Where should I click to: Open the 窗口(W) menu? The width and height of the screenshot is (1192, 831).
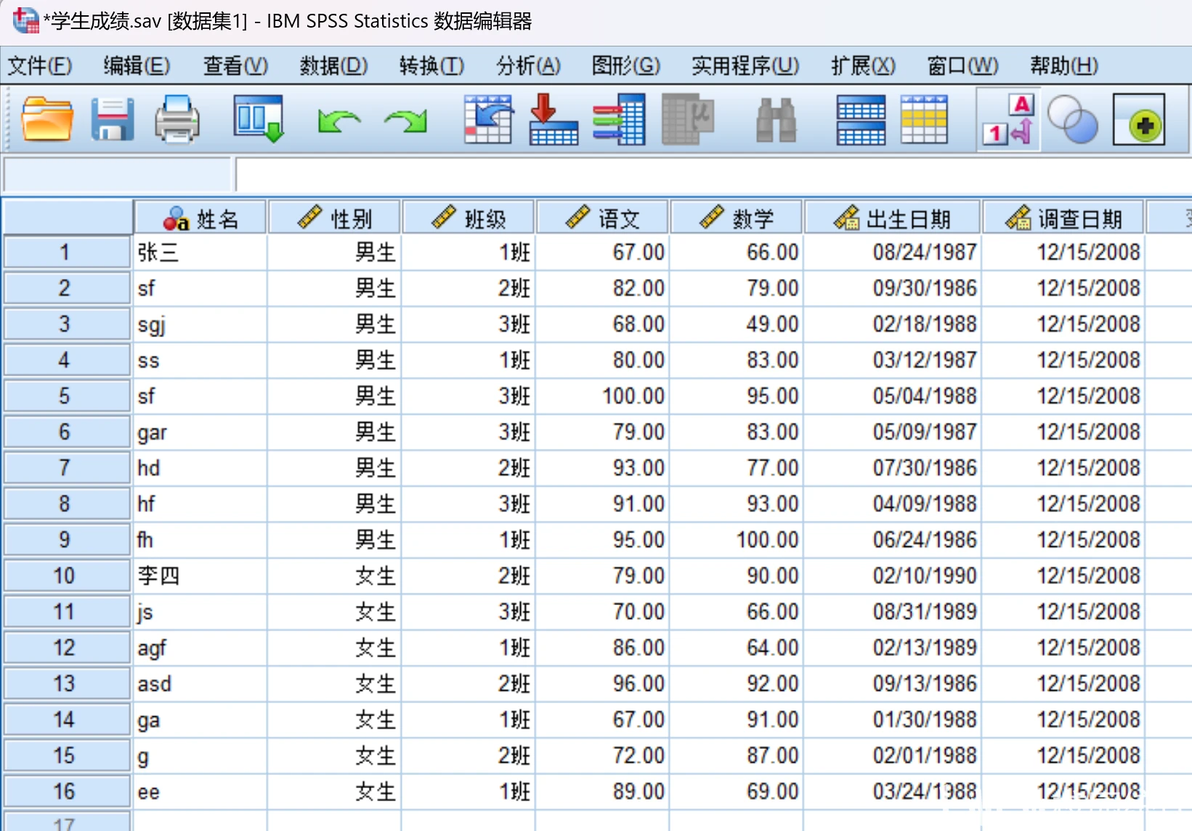pos(962,66)
